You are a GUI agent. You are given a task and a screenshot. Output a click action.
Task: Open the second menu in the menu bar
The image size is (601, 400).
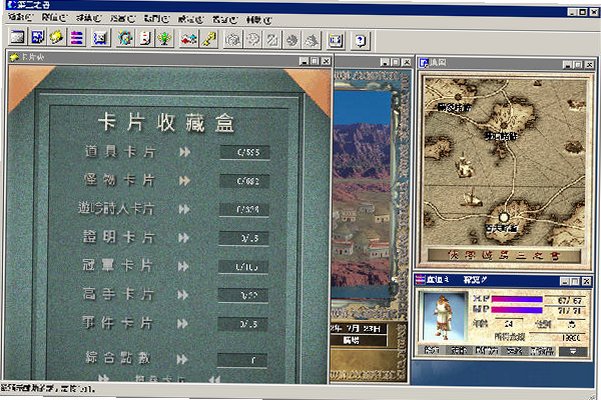(54, 18)
